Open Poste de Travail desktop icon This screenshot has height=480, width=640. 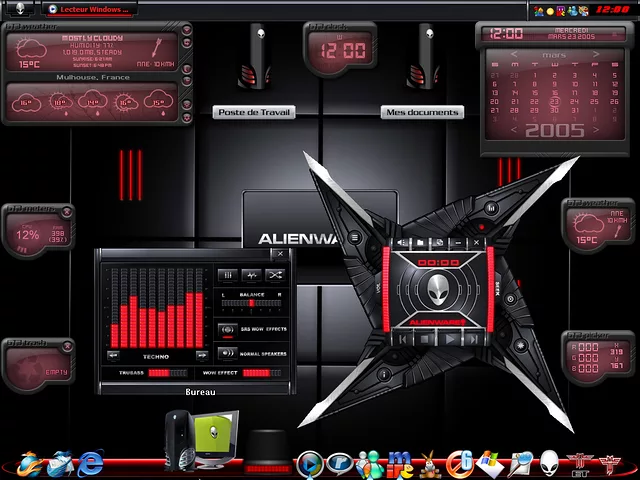pyautogui.click(x=255, y=57)
